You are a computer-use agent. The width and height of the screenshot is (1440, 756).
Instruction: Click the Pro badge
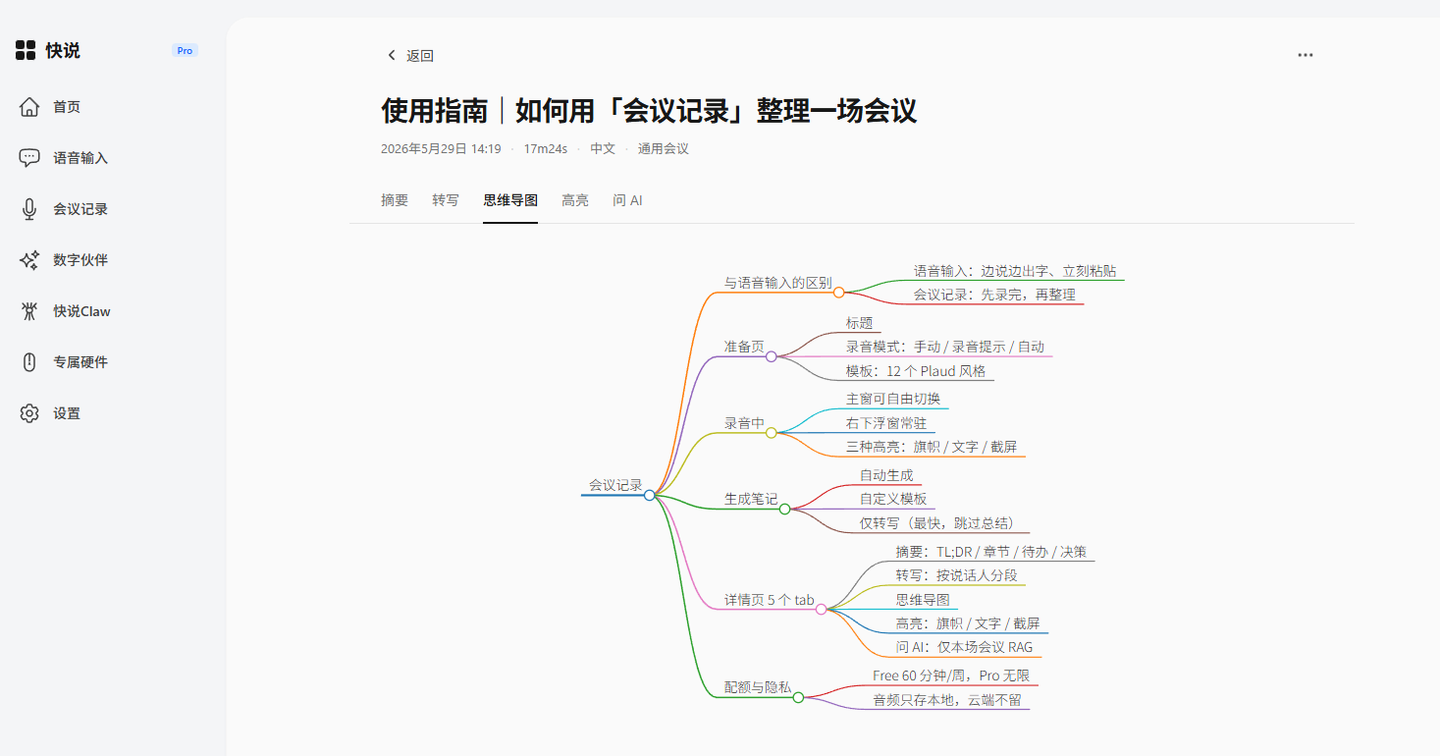pos(185,50)
